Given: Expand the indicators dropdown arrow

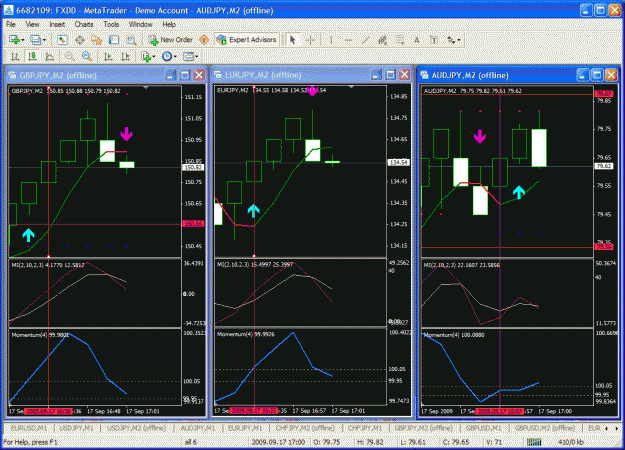Looking at the screenshot, I should point(154,57).
